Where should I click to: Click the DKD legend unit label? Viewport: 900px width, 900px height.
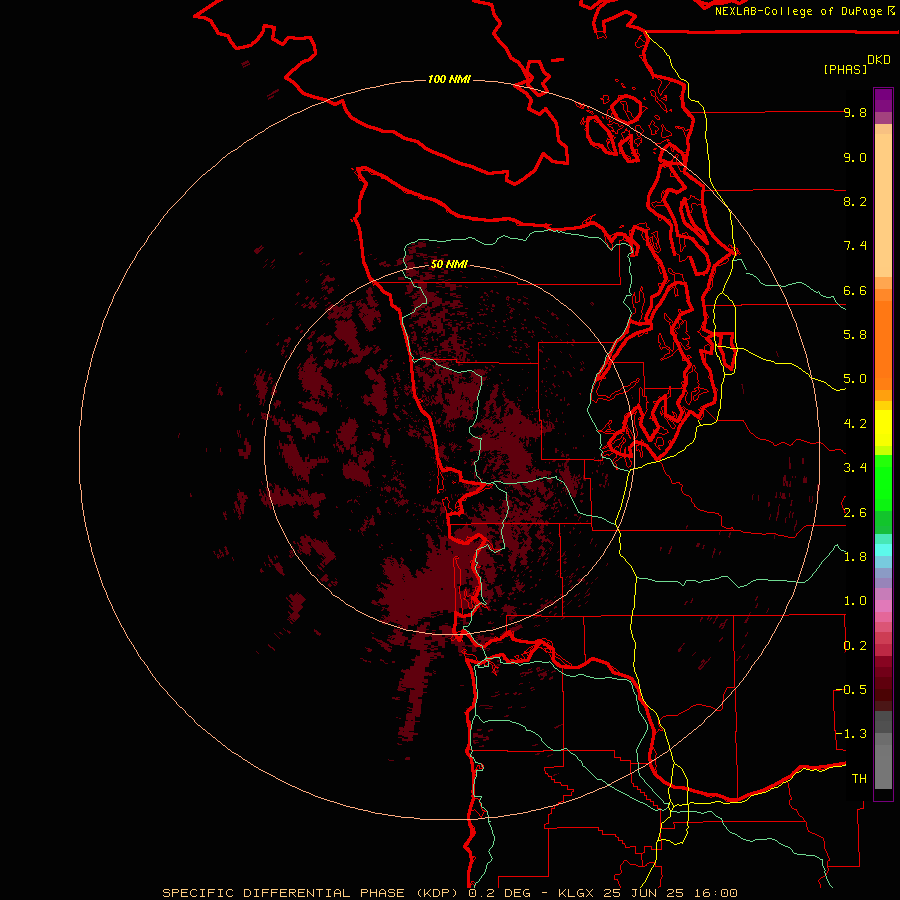coord(878,60)
